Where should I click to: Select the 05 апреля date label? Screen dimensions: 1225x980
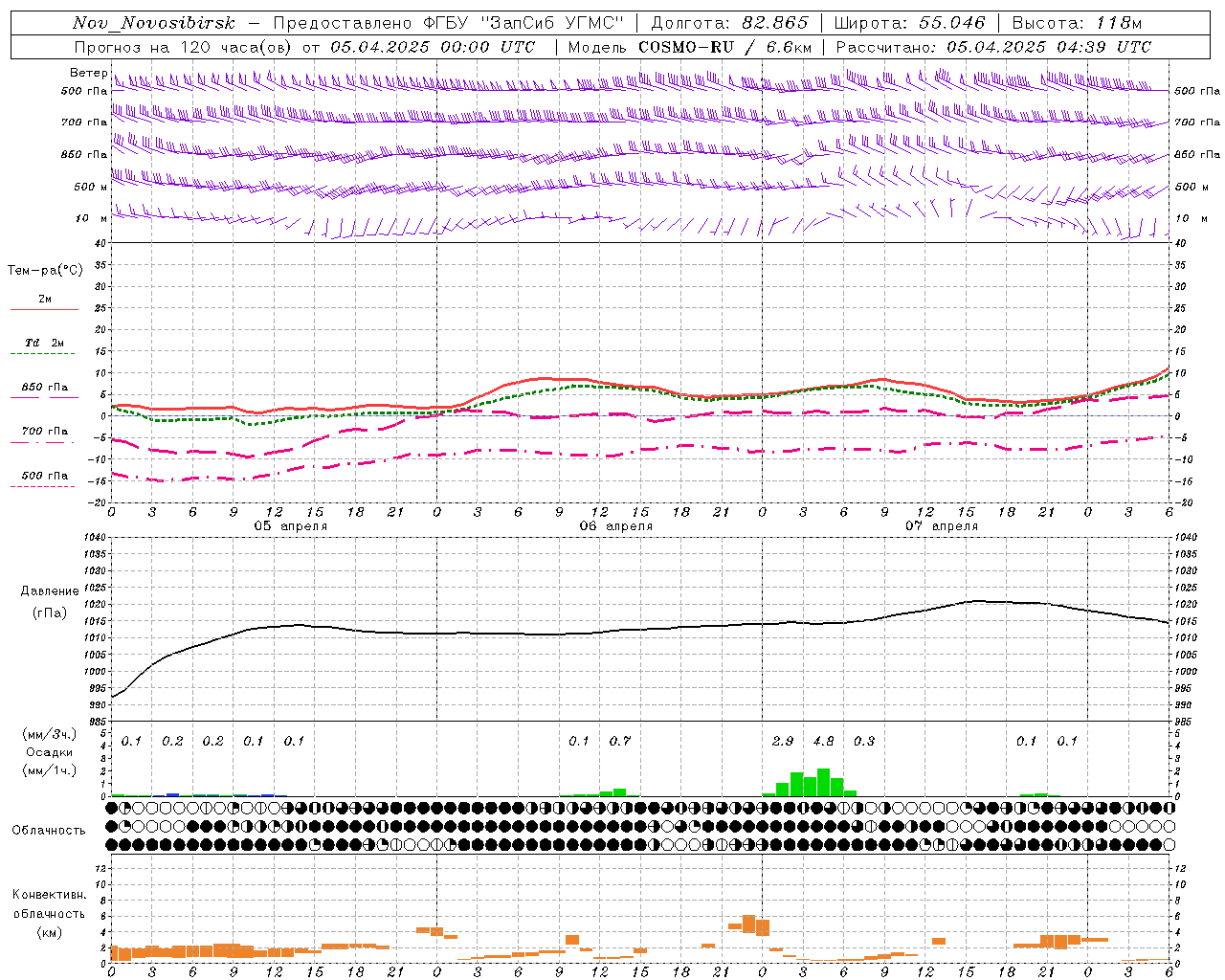290,526
